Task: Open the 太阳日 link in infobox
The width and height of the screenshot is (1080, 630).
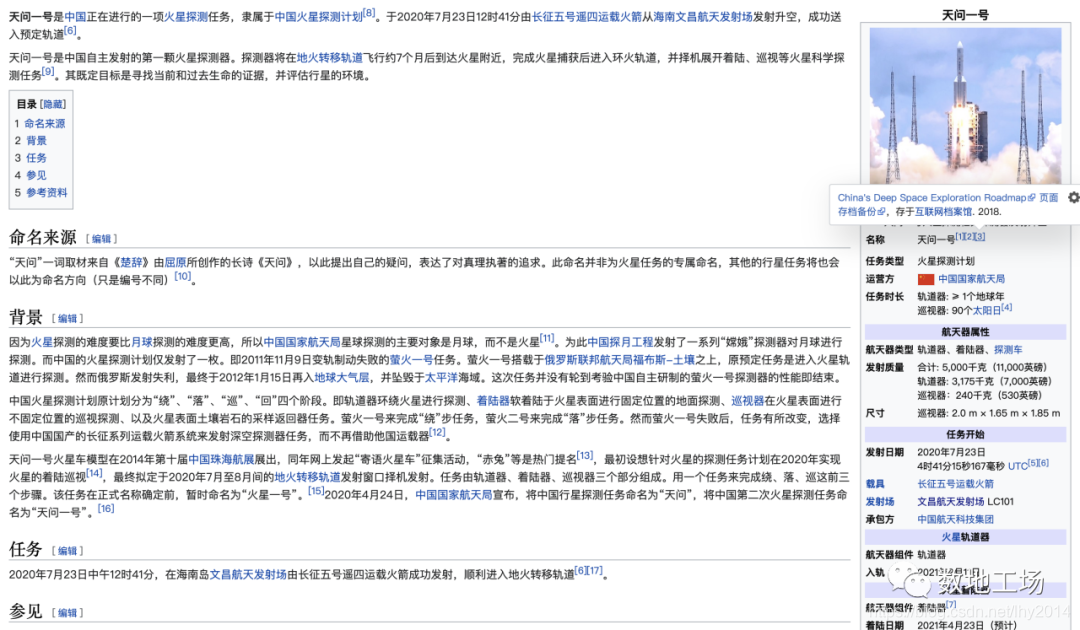Action: pyautogui.click(x=986, y=311)
